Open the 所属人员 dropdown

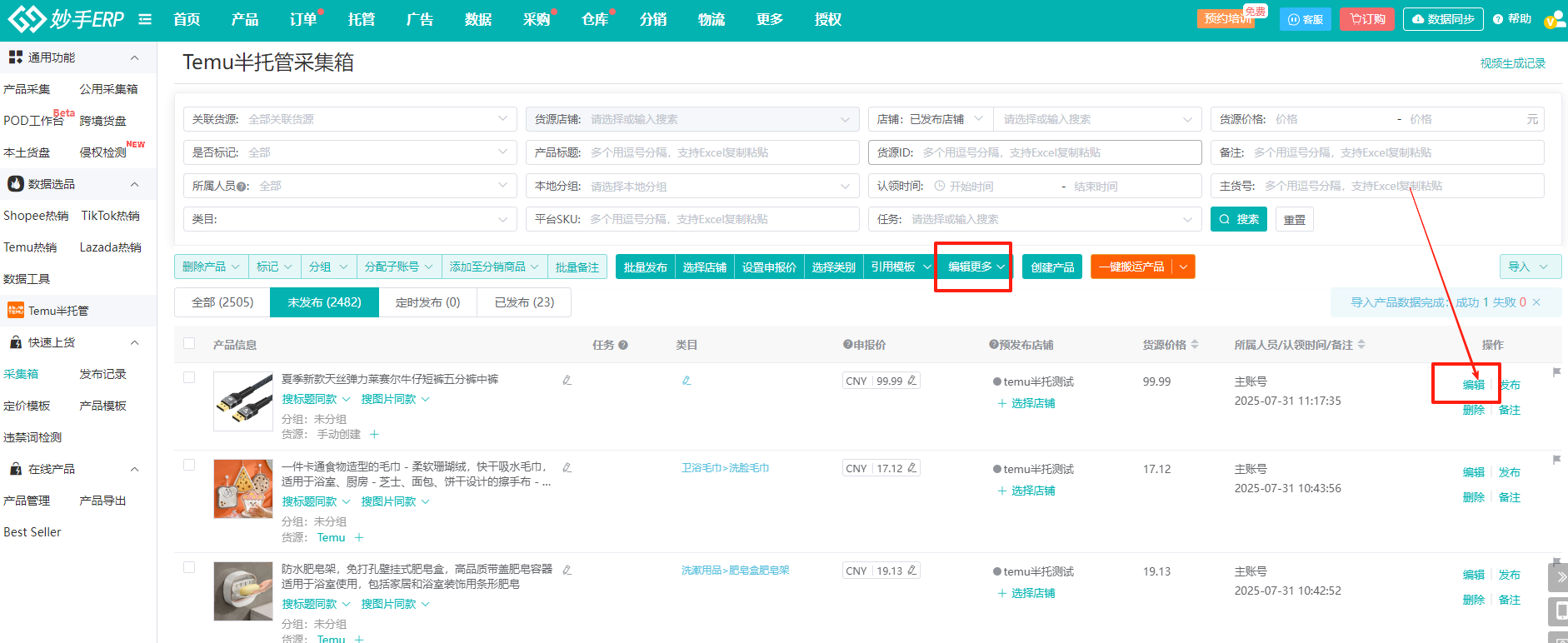click(350, 186)
